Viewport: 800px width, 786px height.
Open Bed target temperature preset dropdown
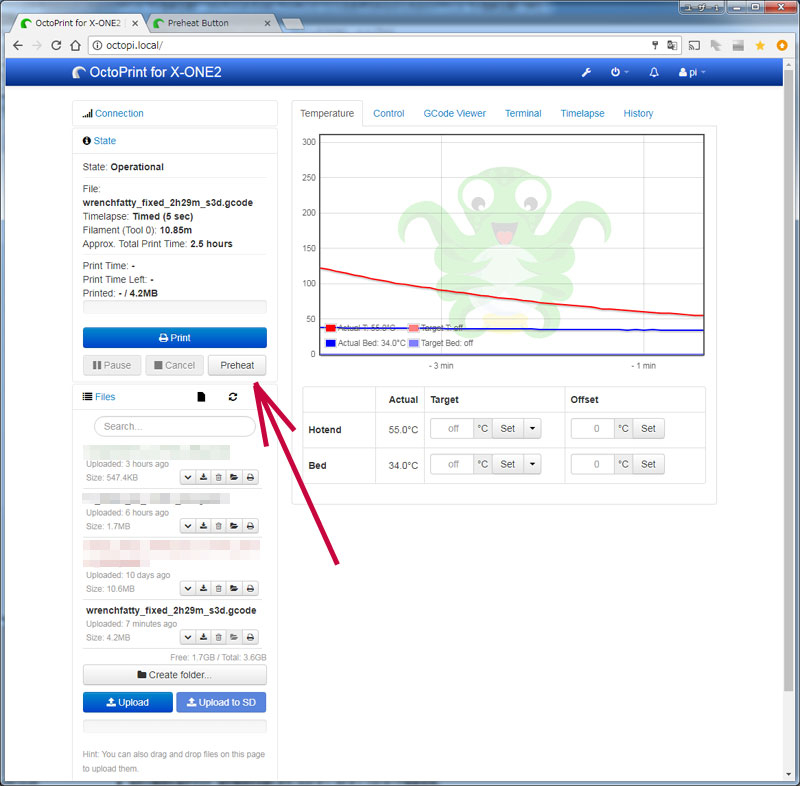point(532,464)
